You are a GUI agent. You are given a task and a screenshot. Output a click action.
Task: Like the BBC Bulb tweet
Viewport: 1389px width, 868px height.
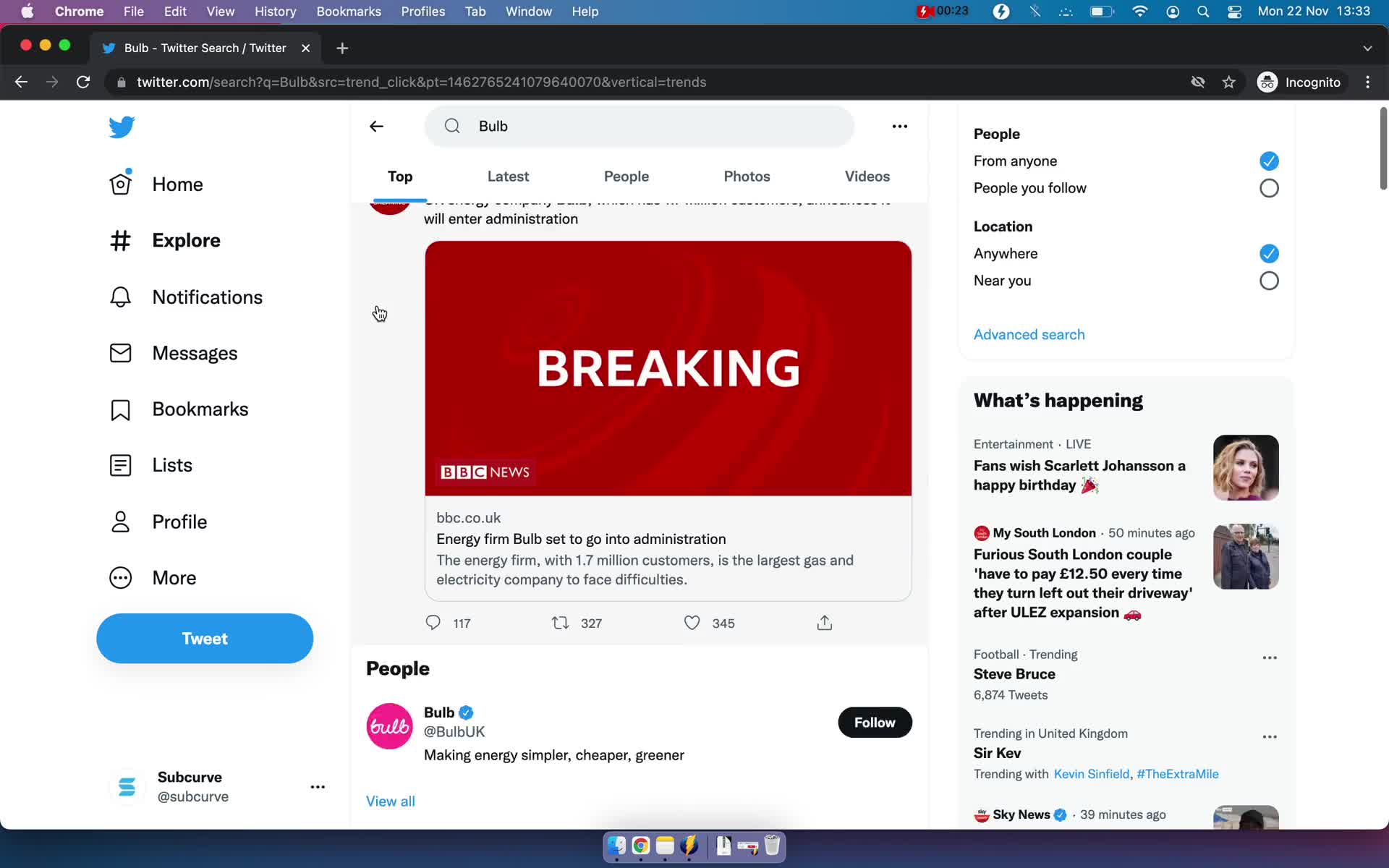[692, 623]
